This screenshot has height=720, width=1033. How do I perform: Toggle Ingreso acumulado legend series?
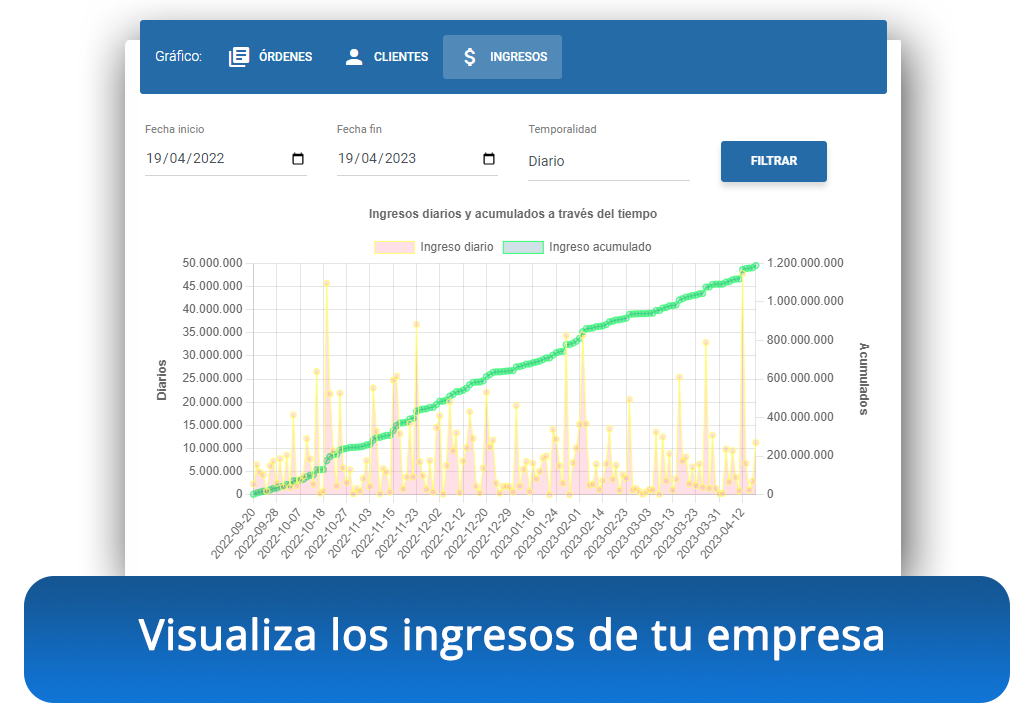tap(600, 247)
